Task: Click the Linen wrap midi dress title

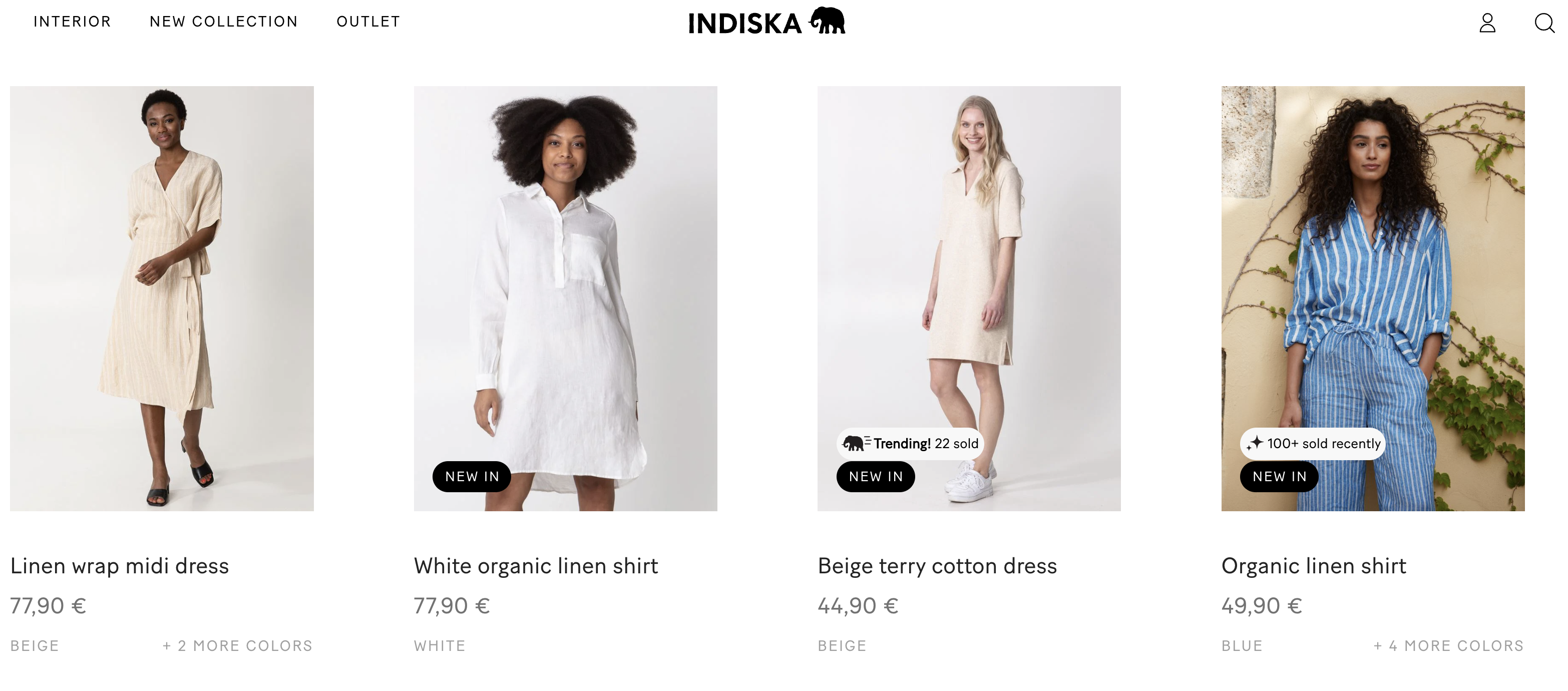Action: click(120, 566)
